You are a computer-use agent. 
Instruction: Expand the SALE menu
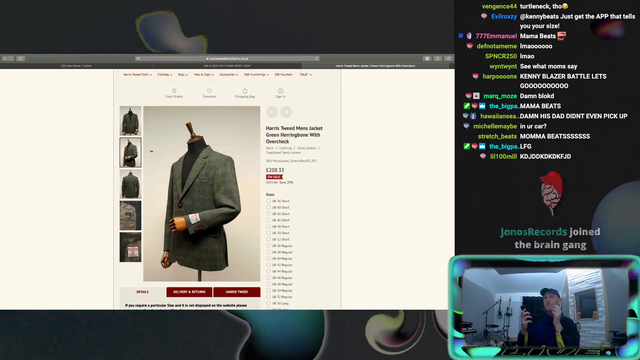[x=305, y=75]
